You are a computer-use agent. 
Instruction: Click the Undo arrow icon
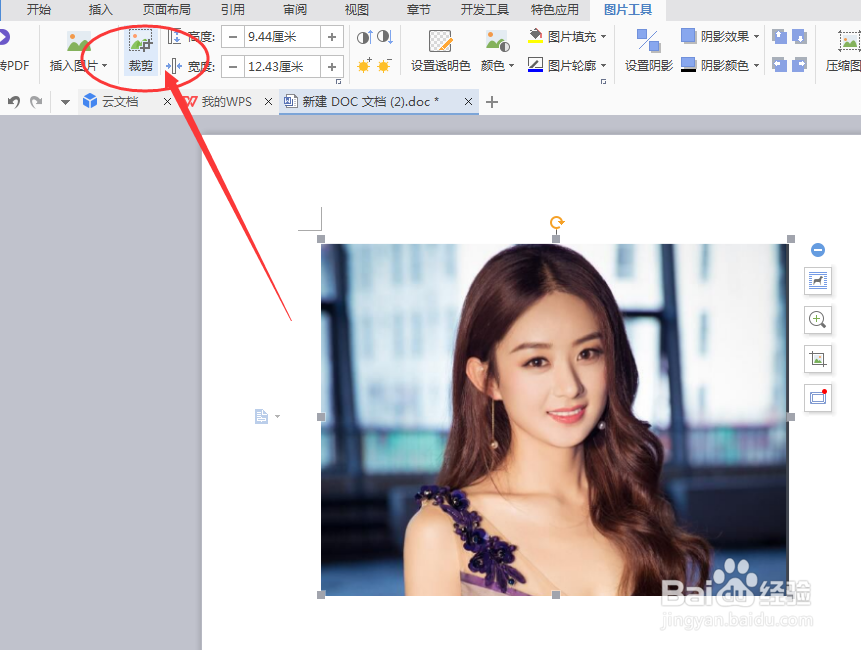tap(14, 102)
